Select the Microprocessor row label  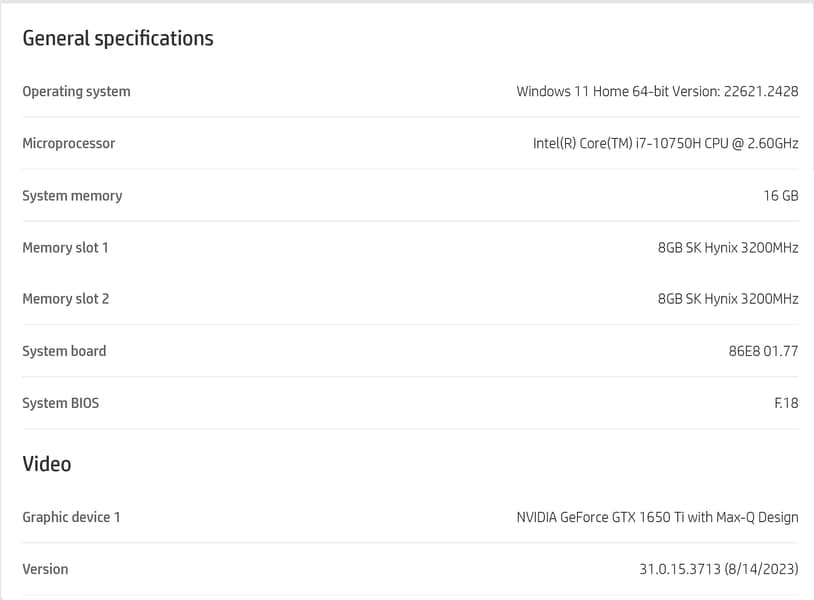(x=68, y=143)
